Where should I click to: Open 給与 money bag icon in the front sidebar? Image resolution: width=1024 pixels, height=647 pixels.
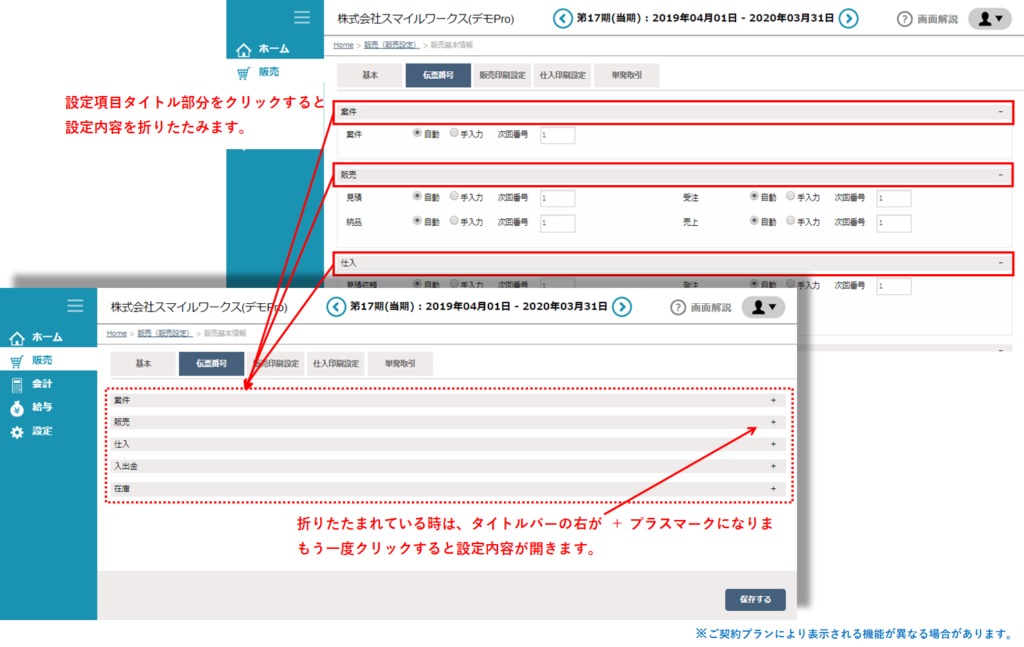(17, 408)
